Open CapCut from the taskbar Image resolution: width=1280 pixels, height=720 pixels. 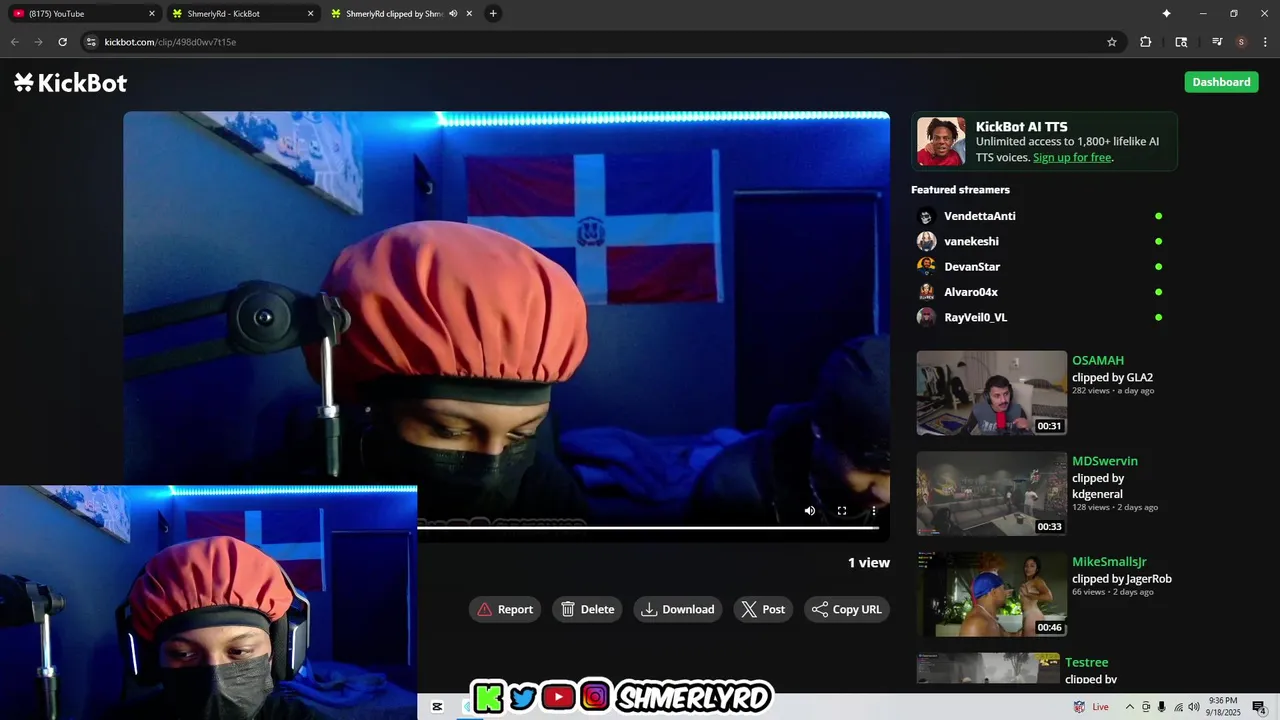coord(437,707)
